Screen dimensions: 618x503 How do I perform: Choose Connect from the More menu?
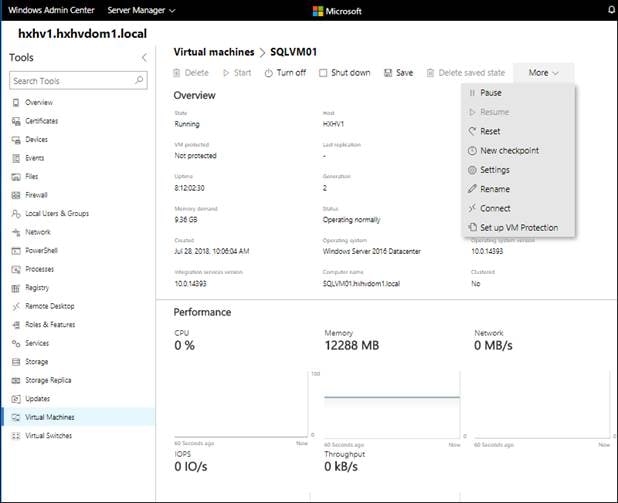(x=518, y=209)
